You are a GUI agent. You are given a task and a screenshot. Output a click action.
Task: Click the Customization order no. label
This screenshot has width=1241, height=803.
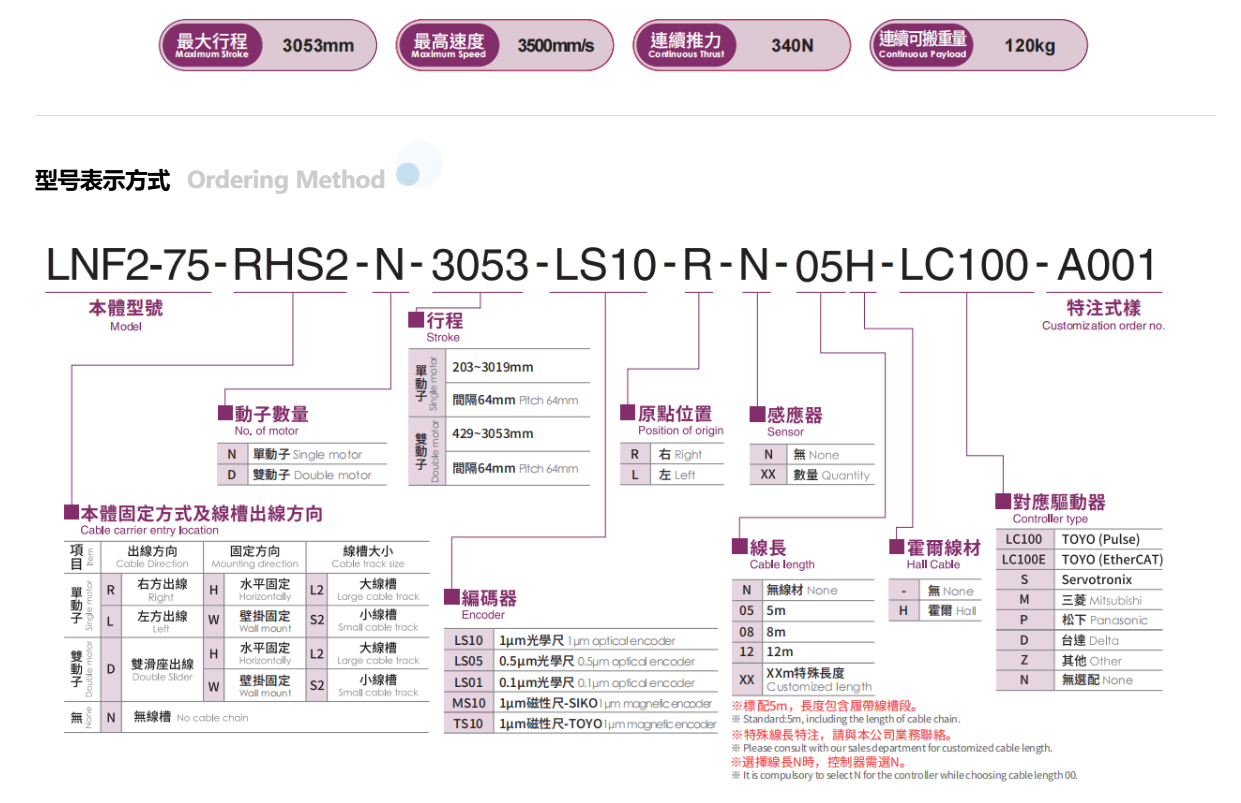coord(1103,326)
